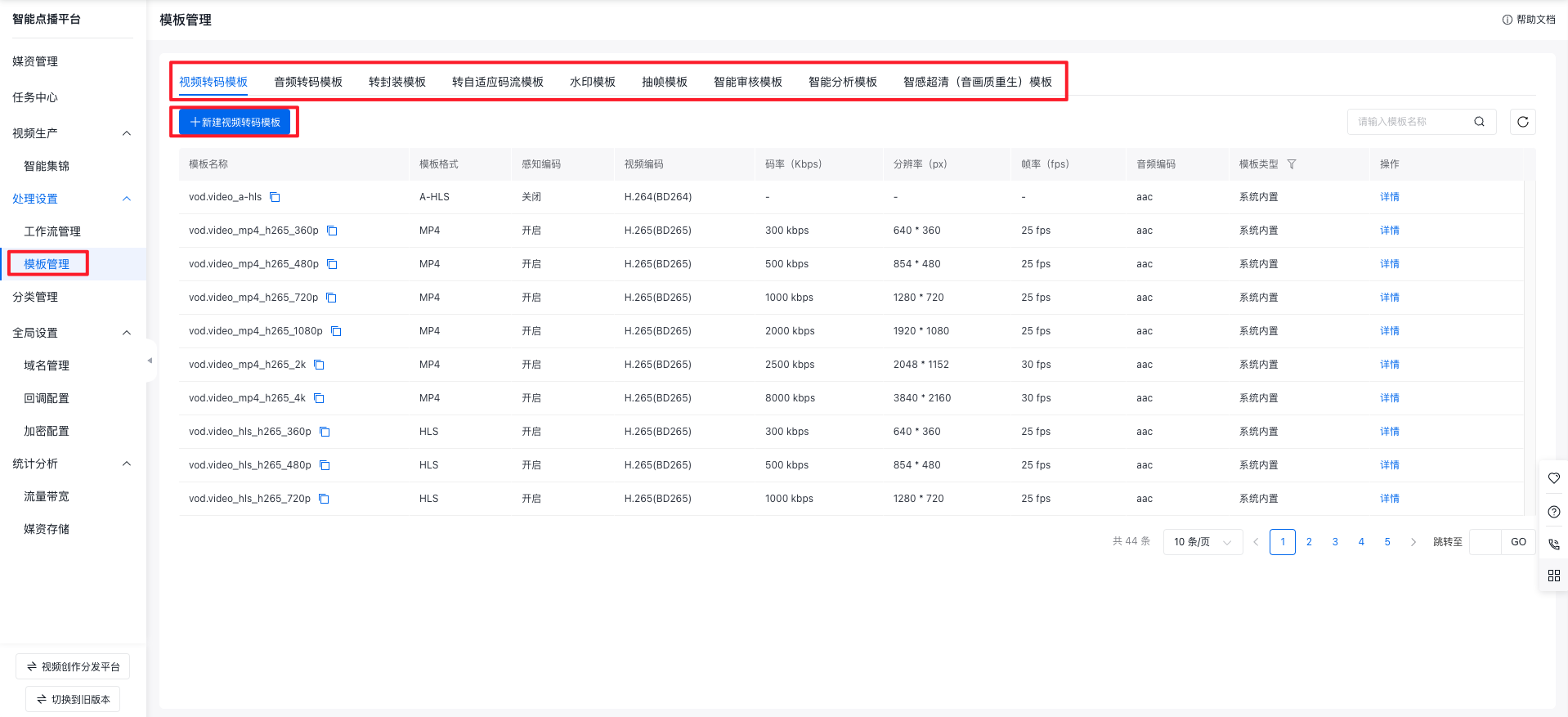Image resolution: width=1568 pixels, height=717 pixels.
Task: Collapse the left sidebar handle
Action: [x=150, y=361]
